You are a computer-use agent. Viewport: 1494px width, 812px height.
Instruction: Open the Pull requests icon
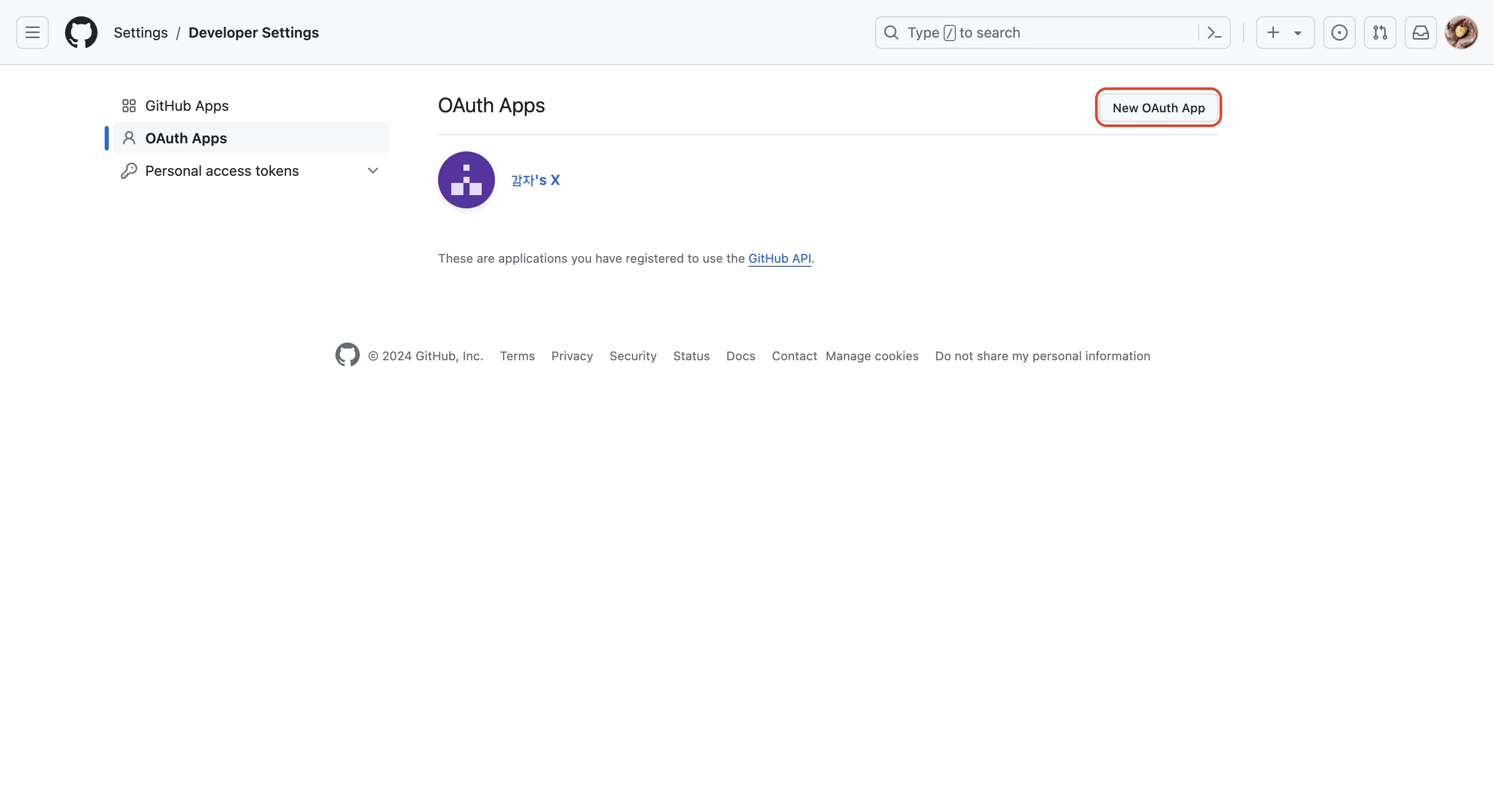pyautogui.click(x=1380, y=33)
